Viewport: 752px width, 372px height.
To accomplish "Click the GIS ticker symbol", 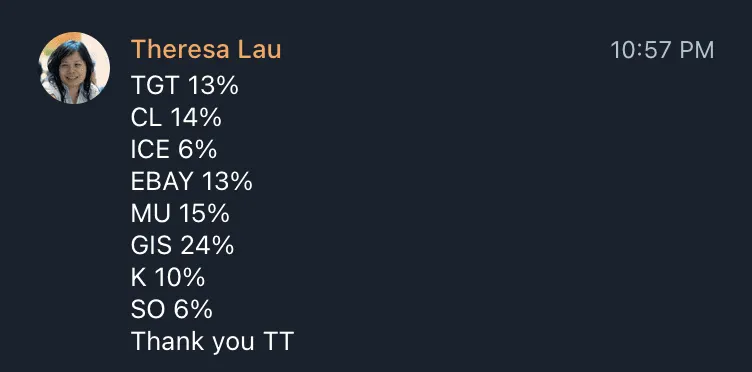I will click(x=151, y=245).
